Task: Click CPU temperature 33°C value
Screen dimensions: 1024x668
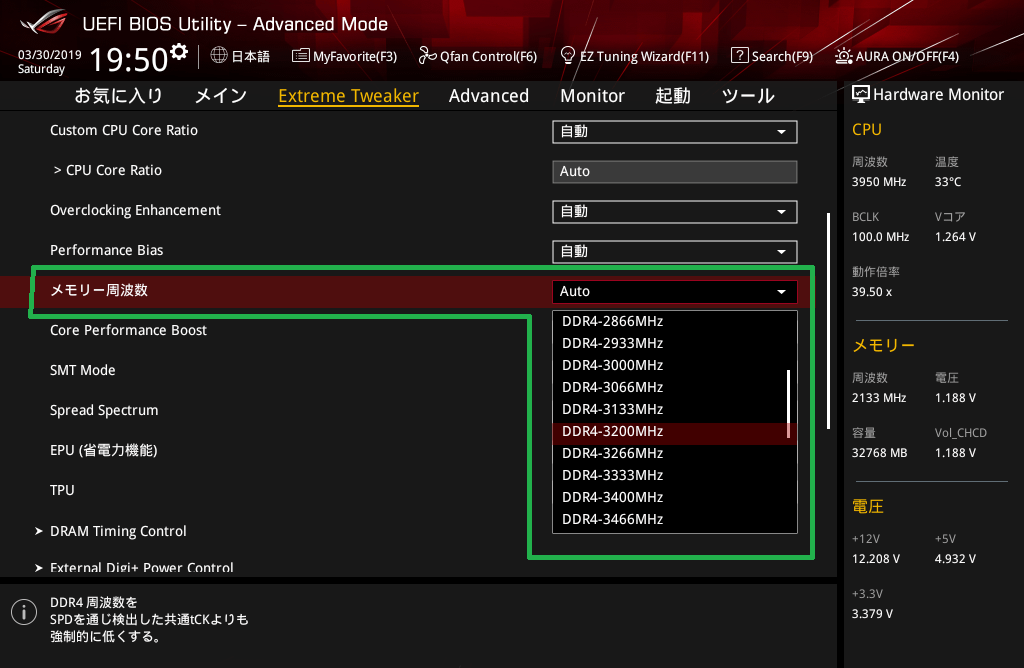Action: [x=948, y=182]
